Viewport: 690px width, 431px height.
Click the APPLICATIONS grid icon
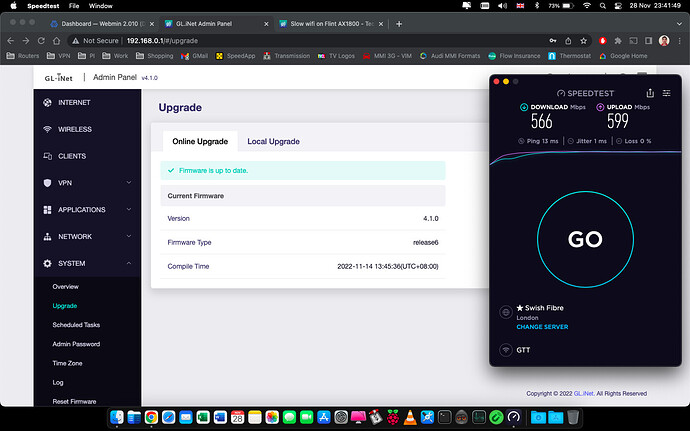tap(48, 210)
